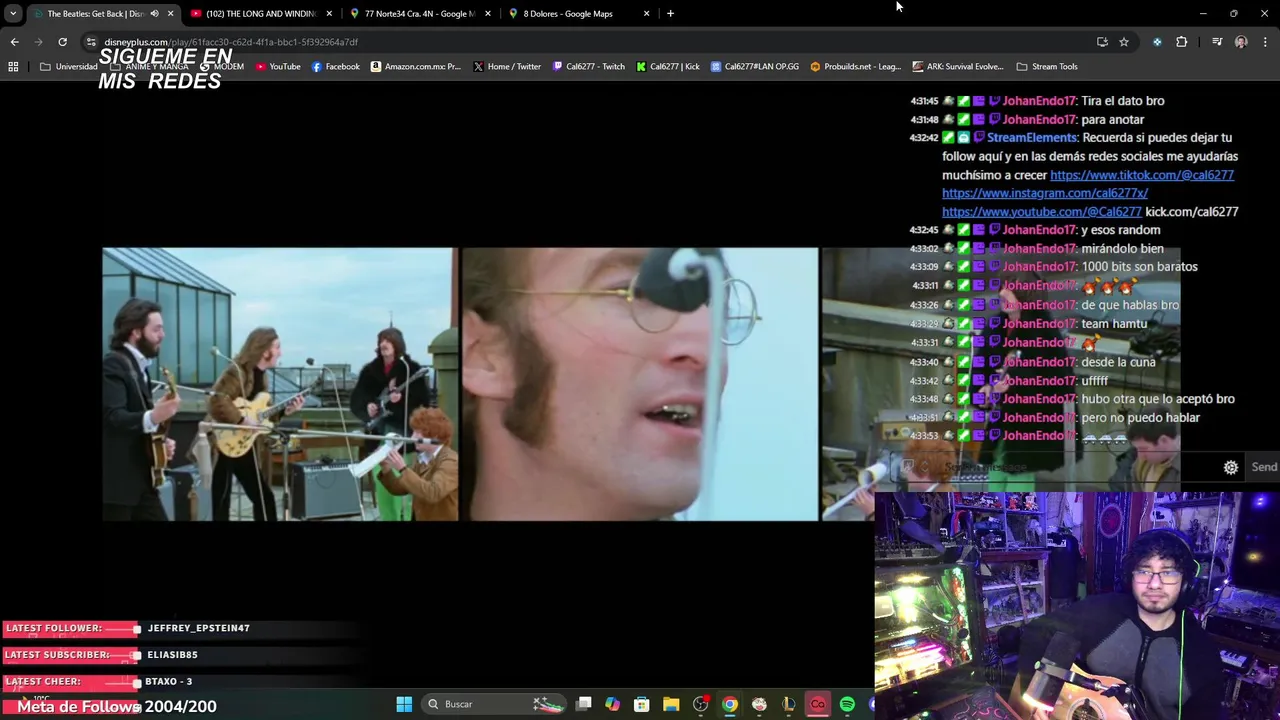Click the StreamElements username in chat
This screenshot has height=720, width=1280.
point(1032,138)
